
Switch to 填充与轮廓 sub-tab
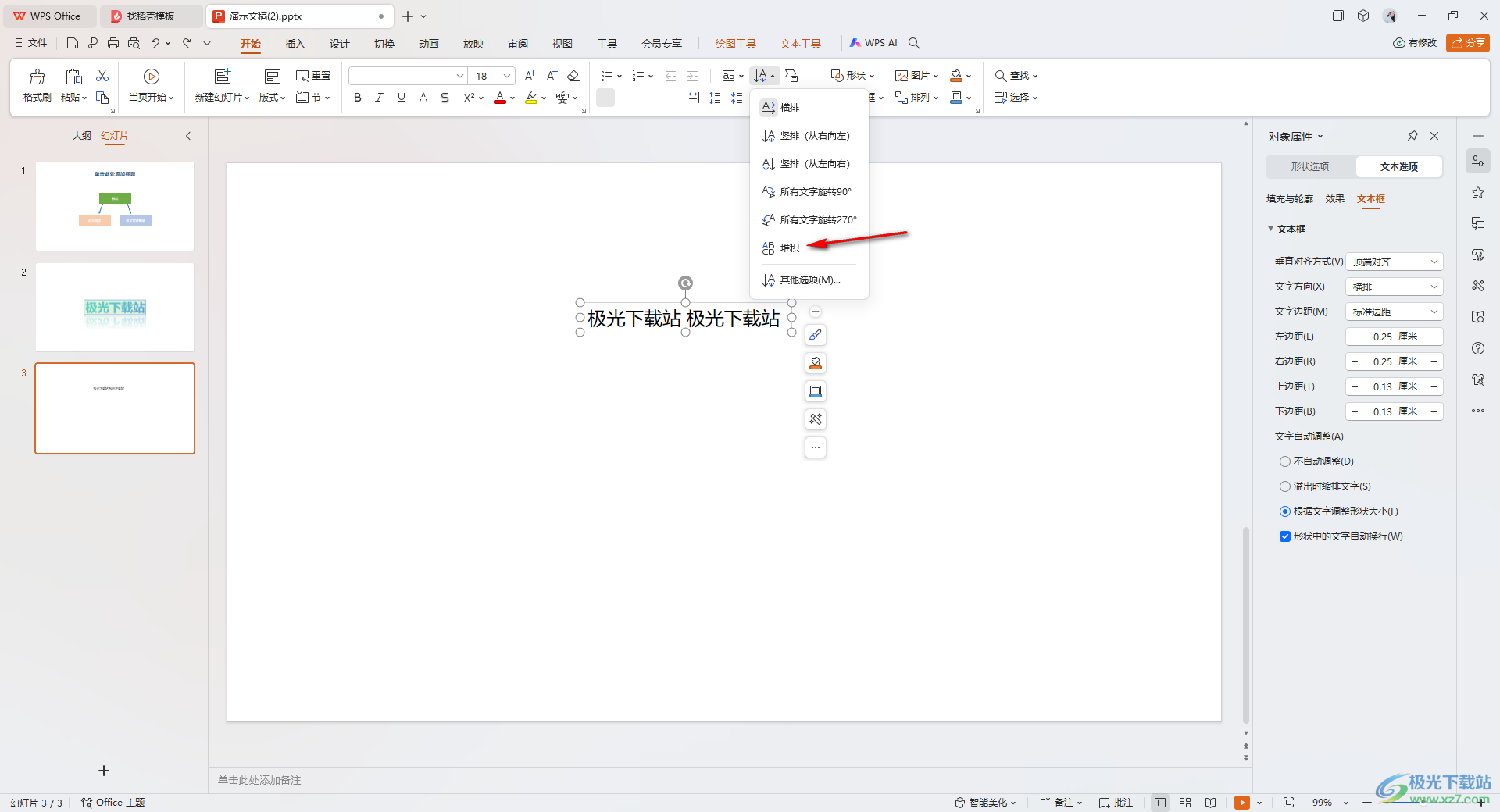point(1290,199)
